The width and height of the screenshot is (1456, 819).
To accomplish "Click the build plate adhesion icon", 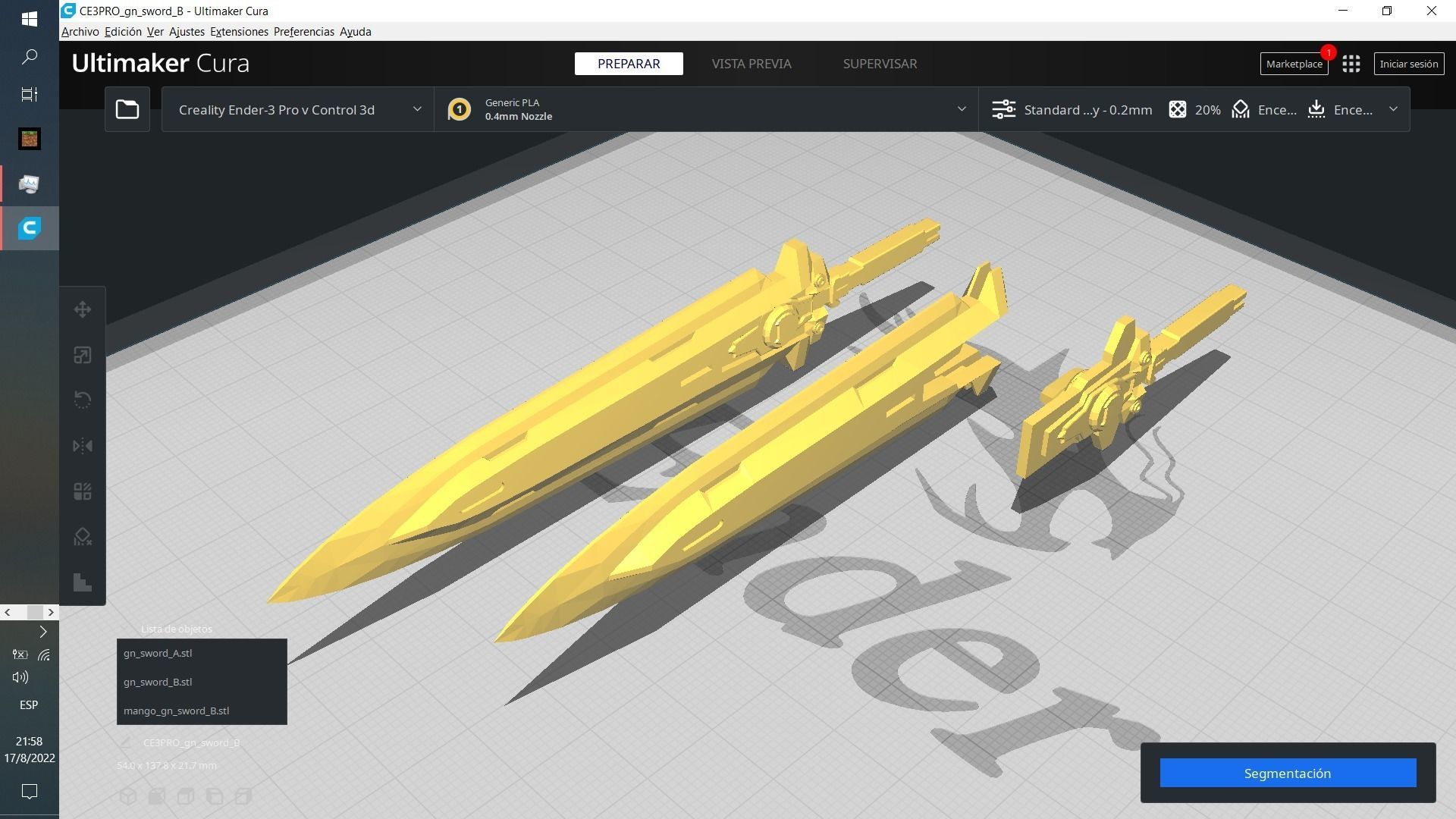I will pyautogui.click(x=1316, y=109).
